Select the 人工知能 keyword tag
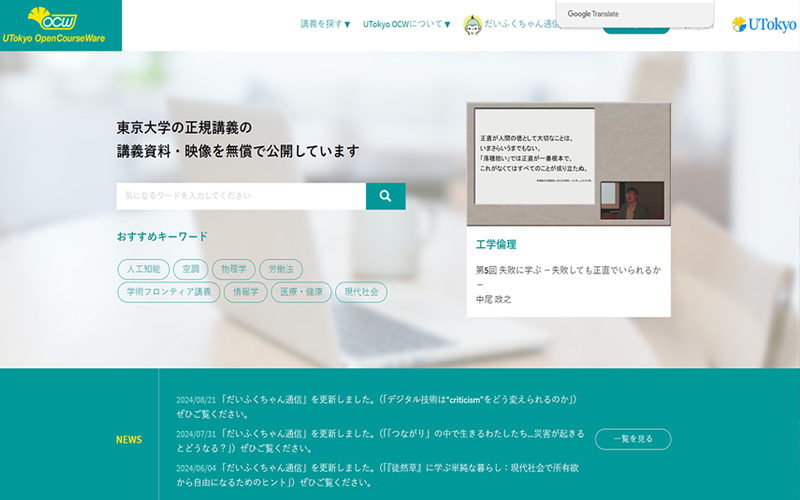 pos(143,269)
